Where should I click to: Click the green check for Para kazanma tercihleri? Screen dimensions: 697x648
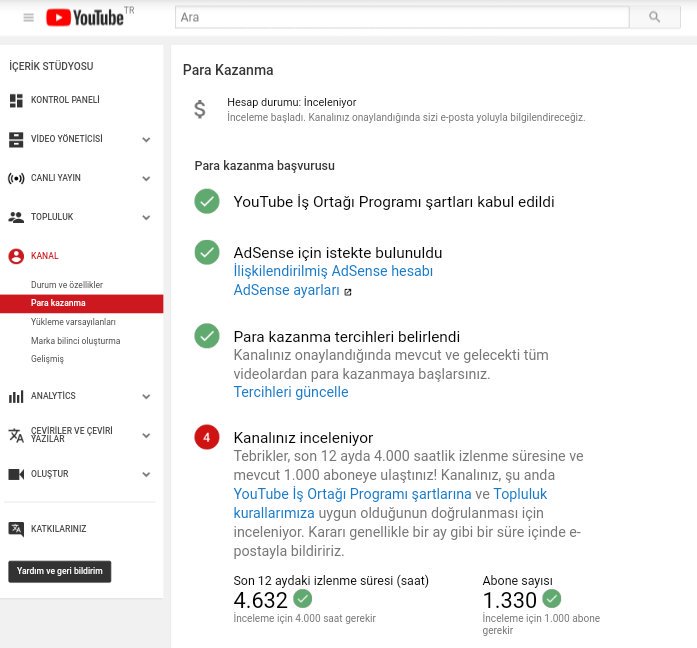point(207,336)
